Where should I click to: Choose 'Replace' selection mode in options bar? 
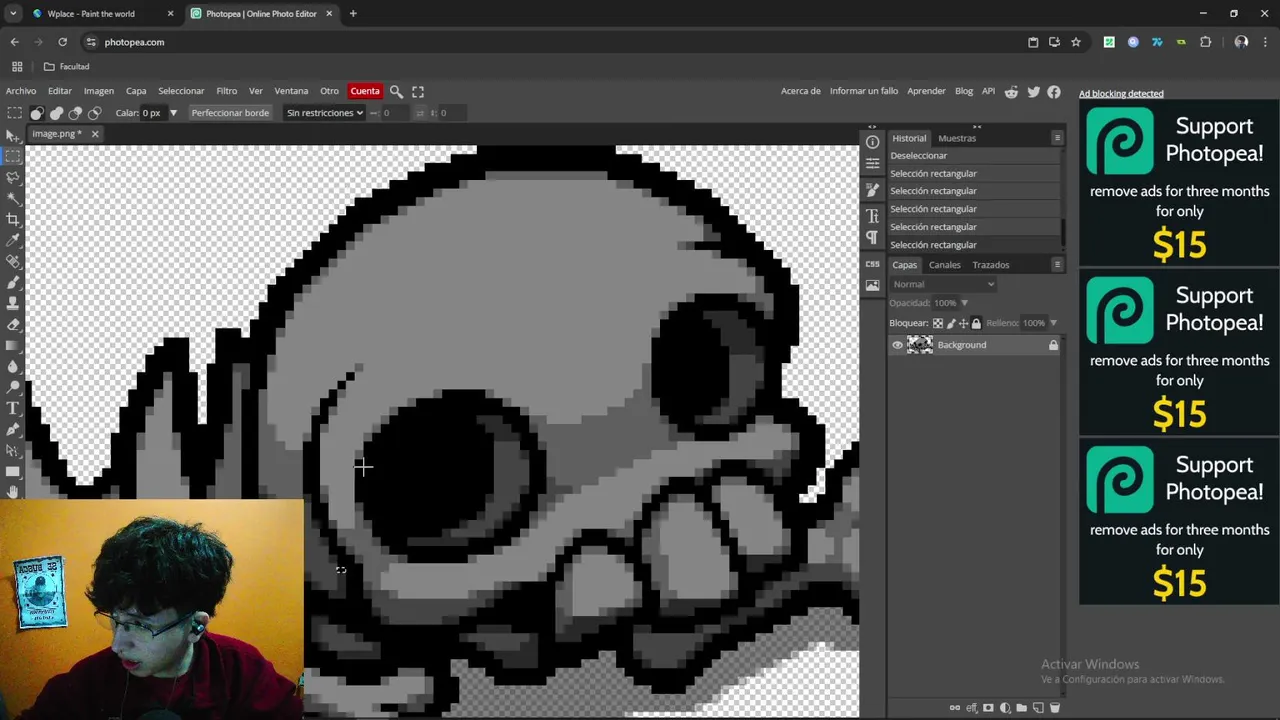click(x=37, y=113)
